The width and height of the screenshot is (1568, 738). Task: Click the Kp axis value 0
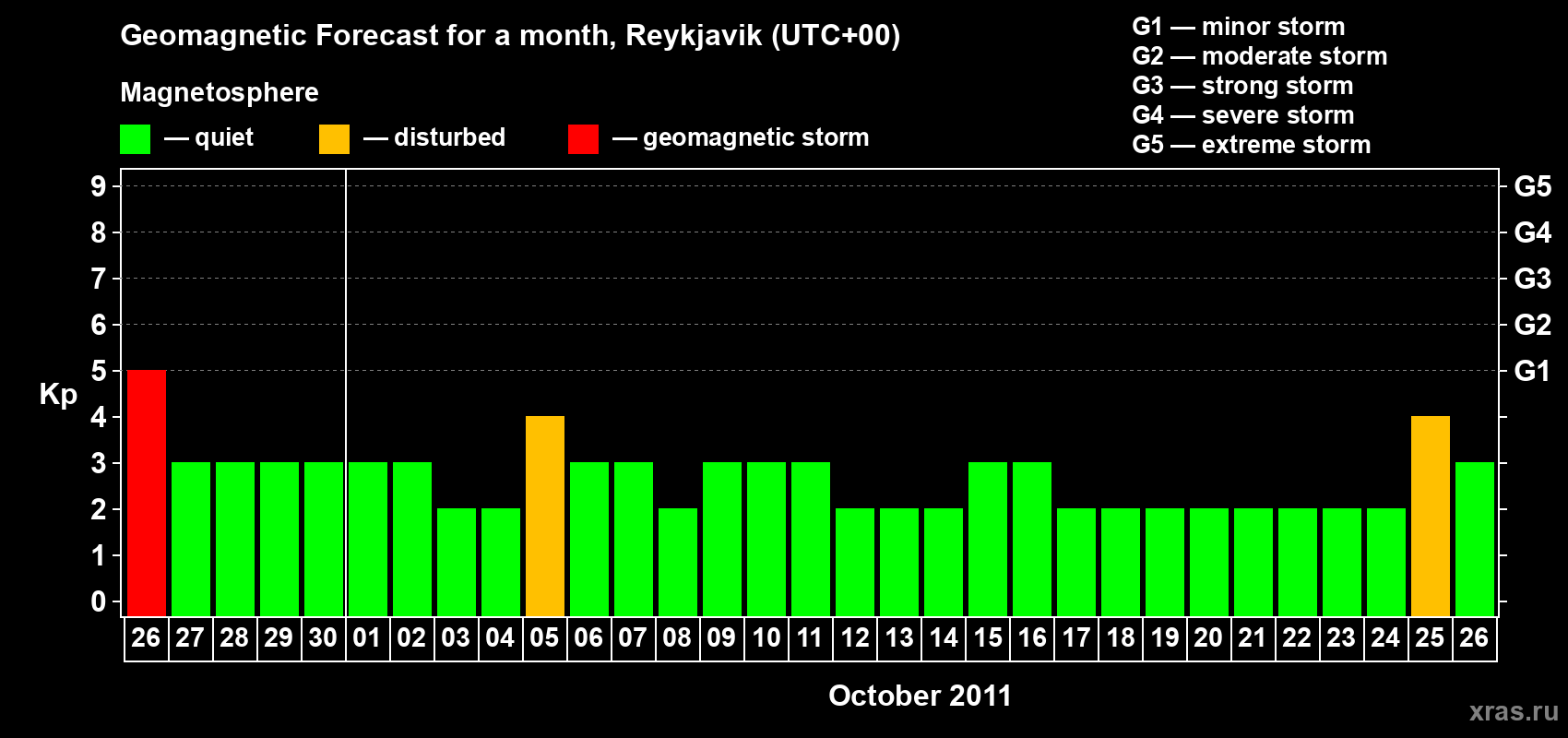pyautogui.click(x=99, y=601)
